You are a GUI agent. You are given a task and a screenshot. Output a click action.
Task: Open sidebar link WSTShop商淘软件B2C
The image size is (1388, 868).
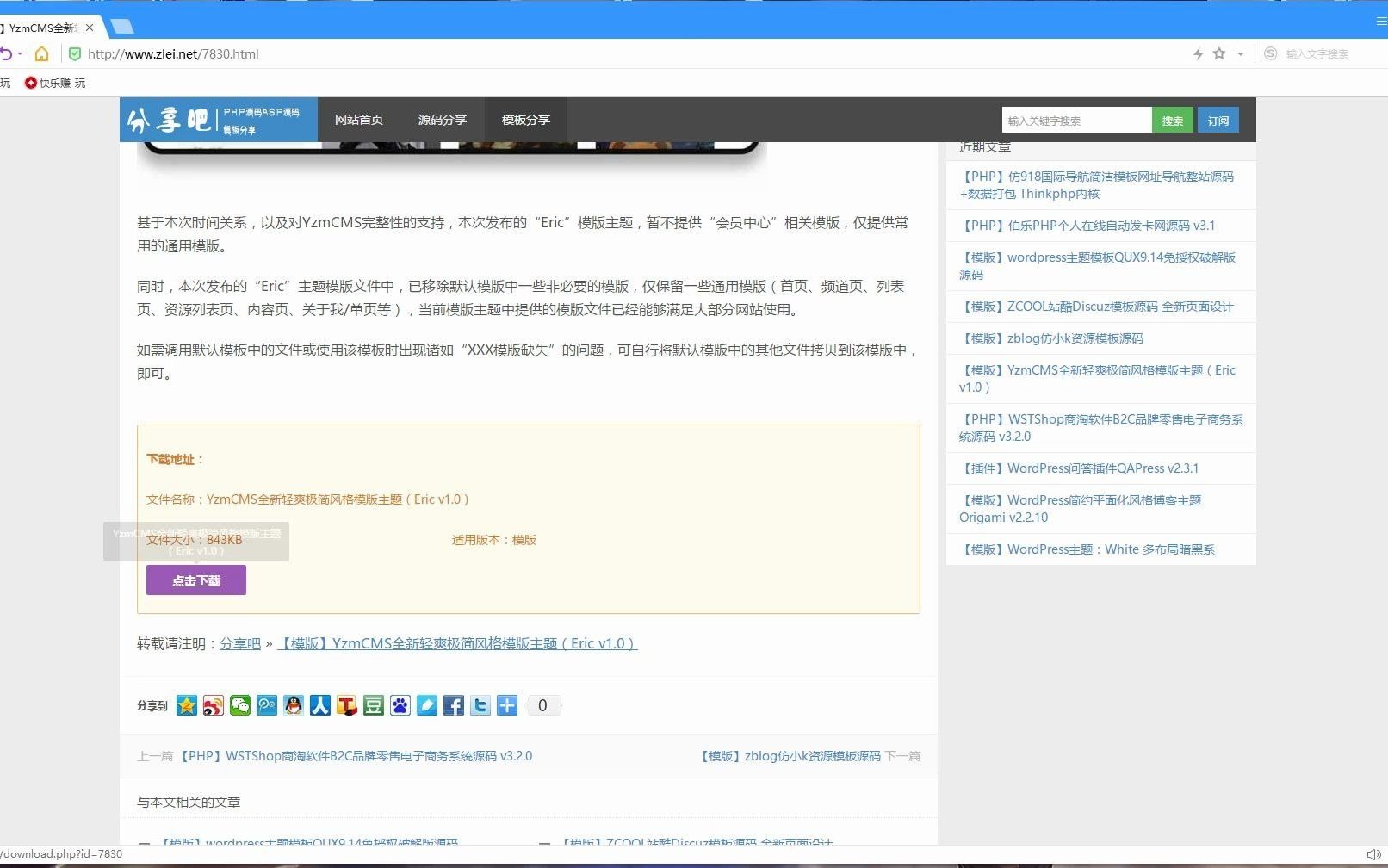pyautogui.click(x=1101, y=428)
